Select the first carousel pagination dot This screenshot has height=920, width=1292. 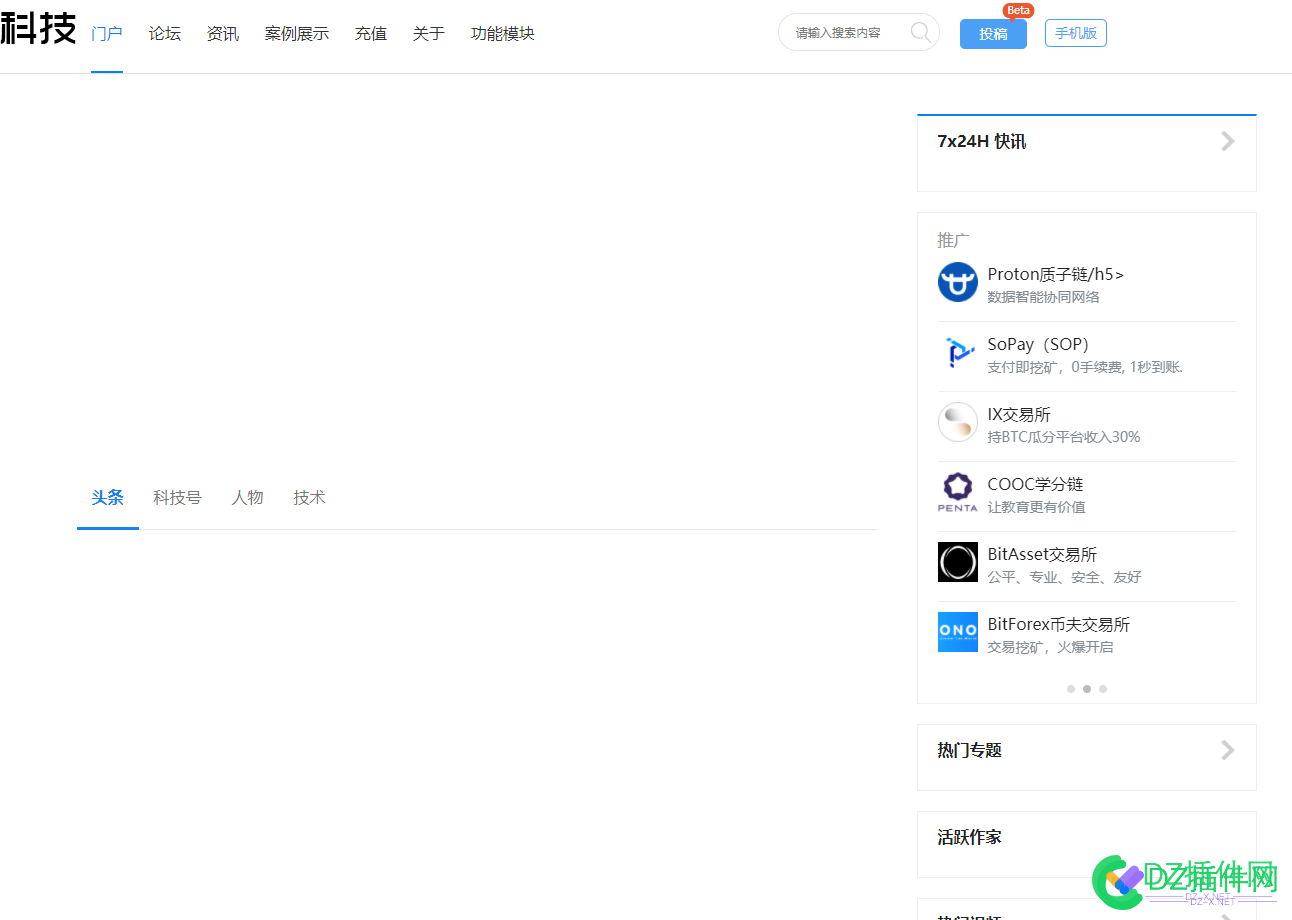(1071, 689)
